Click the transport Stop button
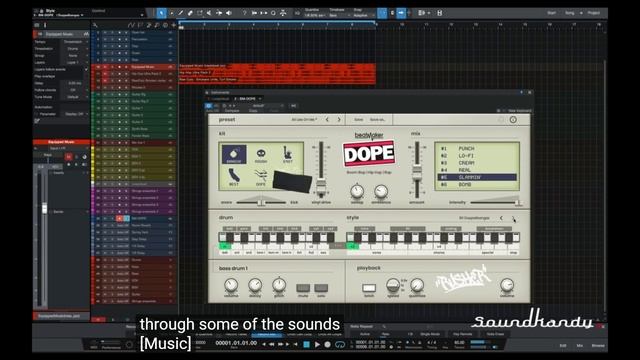The width and height of the screenshot is (640, 360). 306,344
